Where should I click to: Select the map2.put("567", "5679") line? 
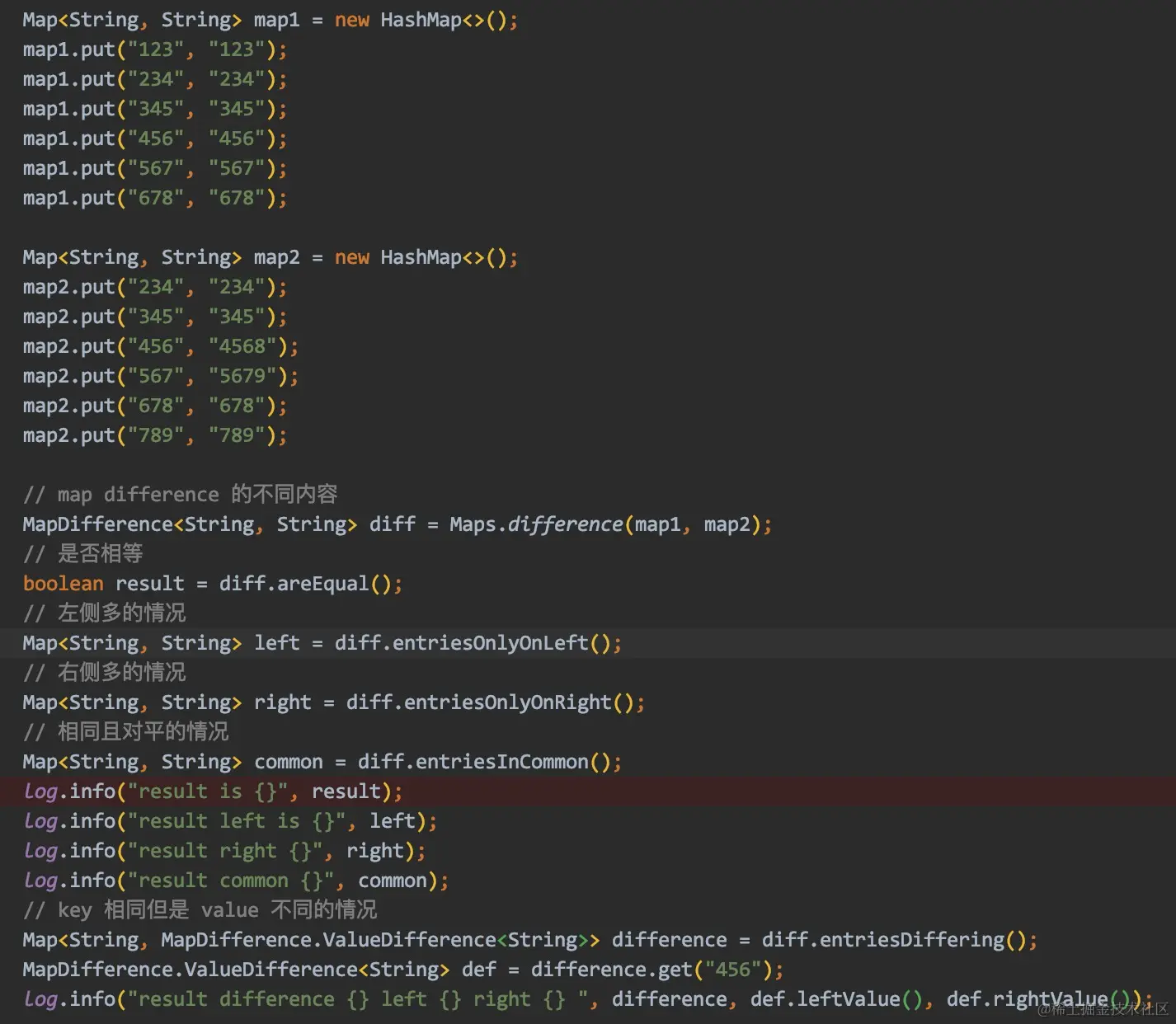[x=160, y=376]
